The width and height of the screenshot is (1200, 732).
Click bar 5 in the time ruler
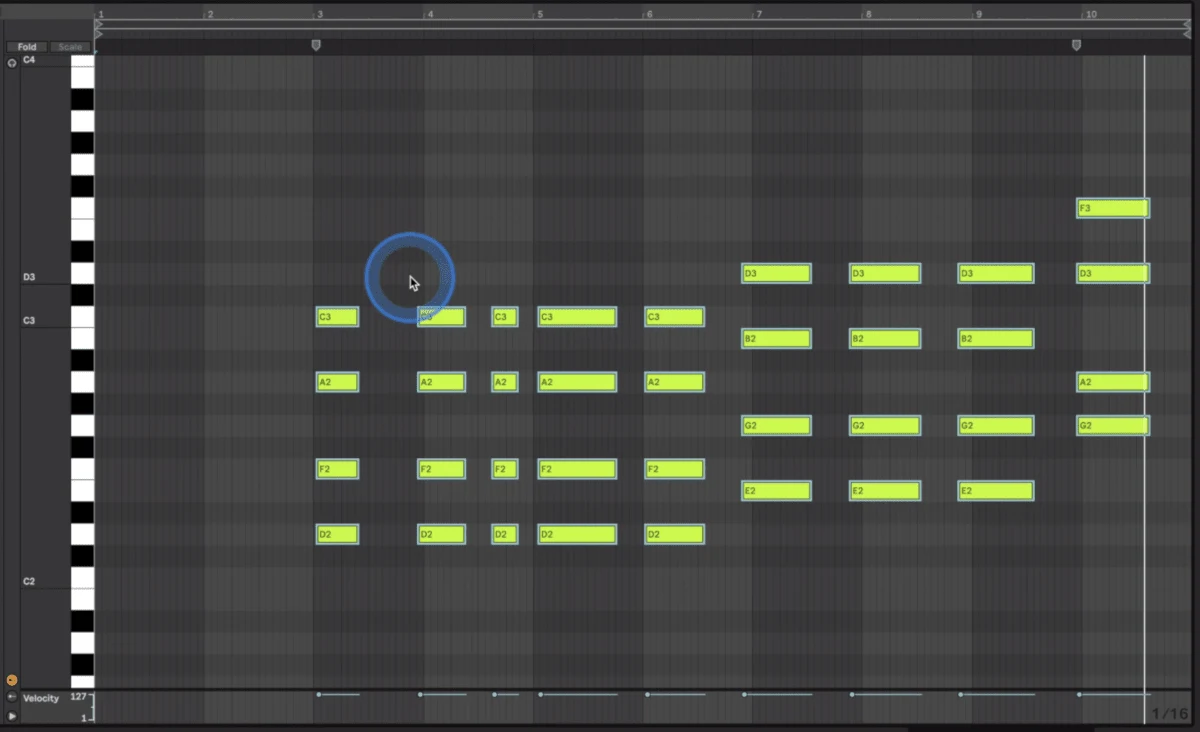[x=538, y=14]
